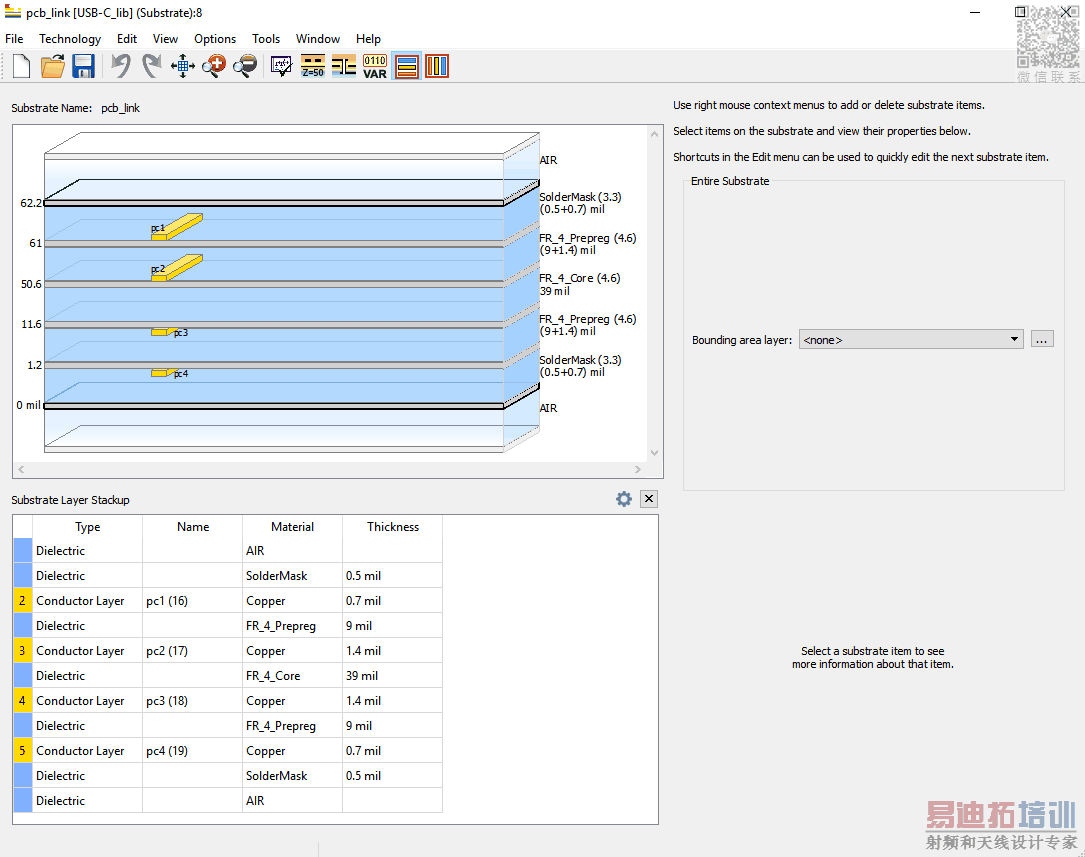Click the Type column header
Screen dimensions: 1085x857
[x=87, y=526]
